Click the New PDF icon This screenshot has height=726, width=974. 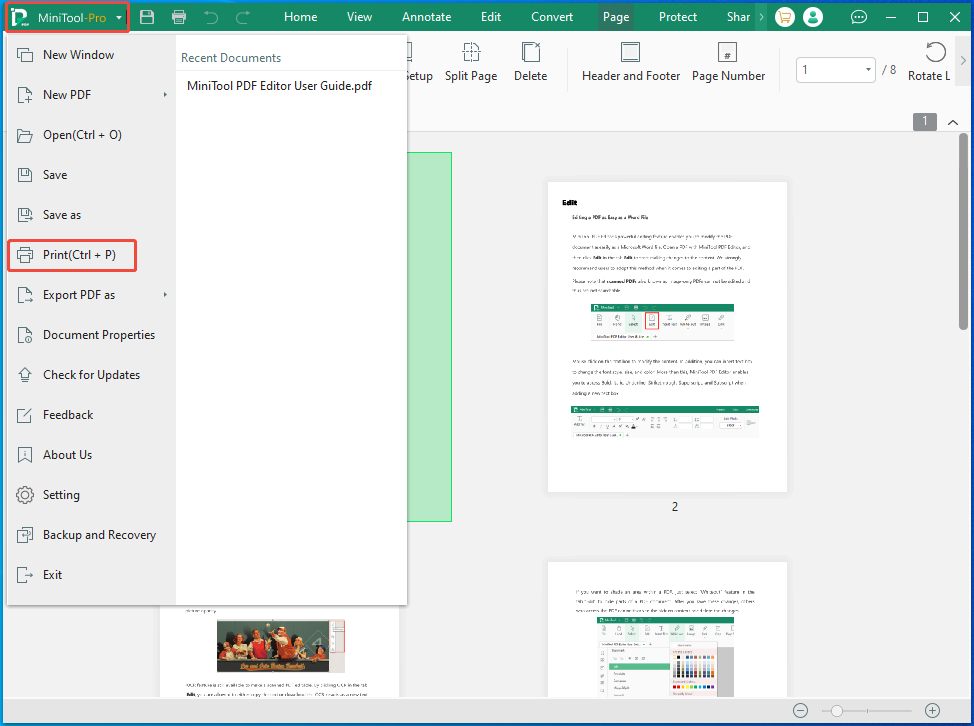point(25,95)
